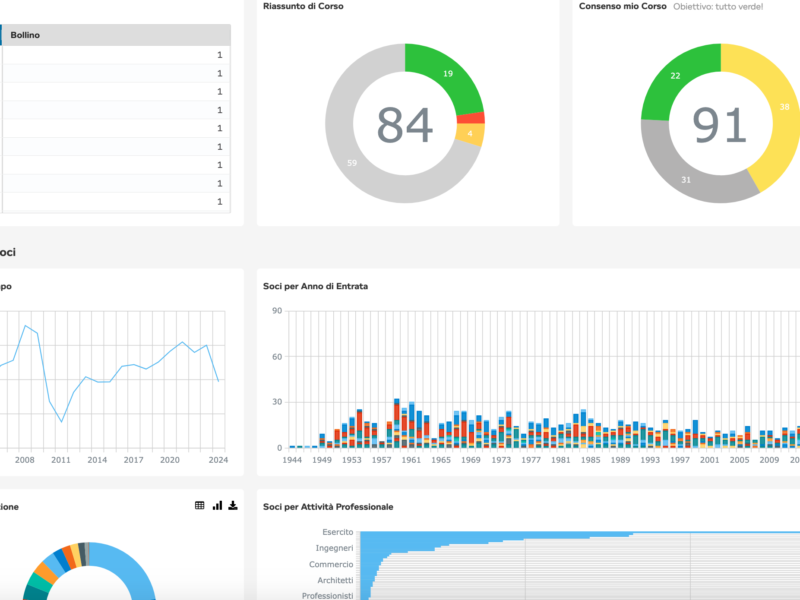Click the 60 value on y-axis
The width and height of the screenshot is (800, 600).
click(x=277, y=357)
